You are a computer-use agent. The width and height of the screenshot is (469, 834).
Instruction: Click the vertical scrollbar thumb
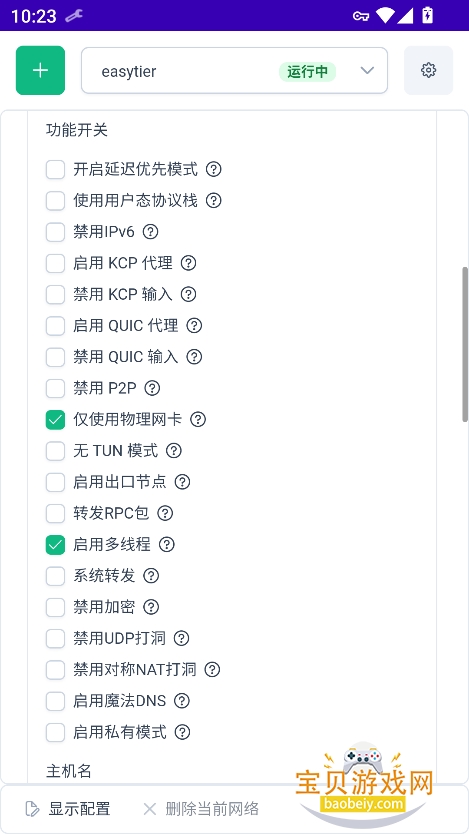coord(465,344)
